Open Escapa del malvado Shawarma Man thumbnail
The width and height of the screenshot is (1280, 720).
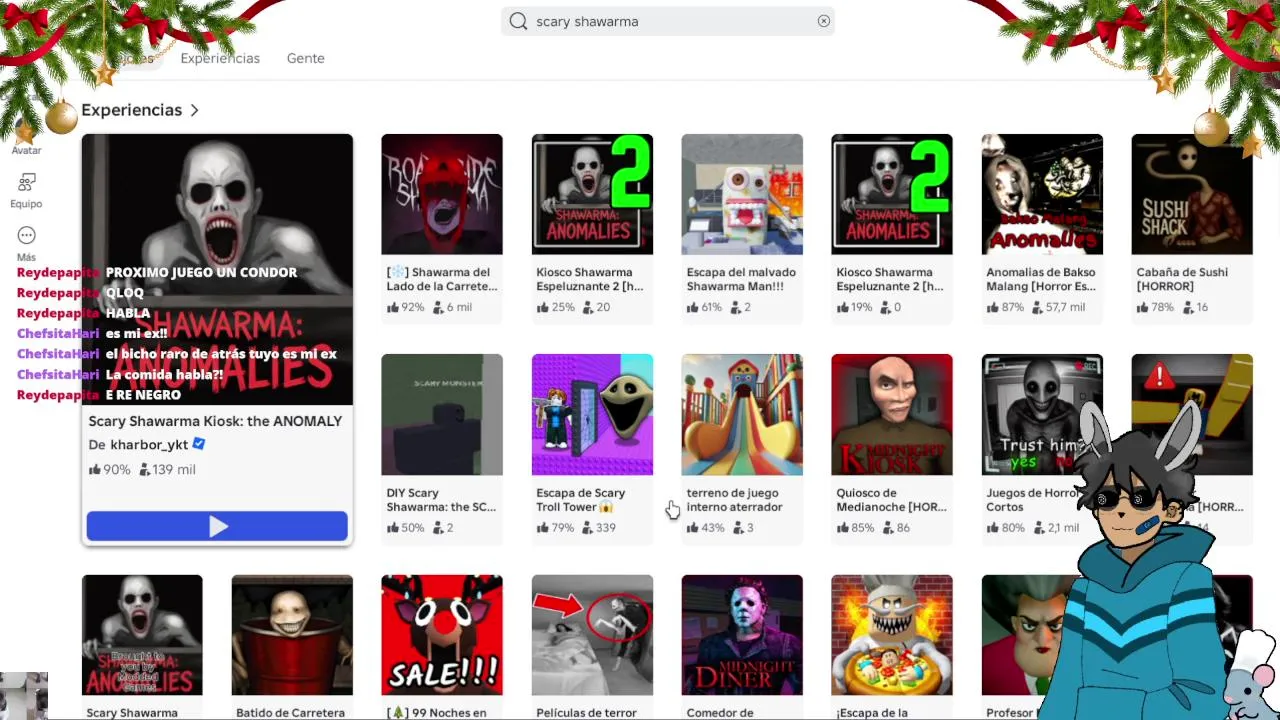(742, 194)
